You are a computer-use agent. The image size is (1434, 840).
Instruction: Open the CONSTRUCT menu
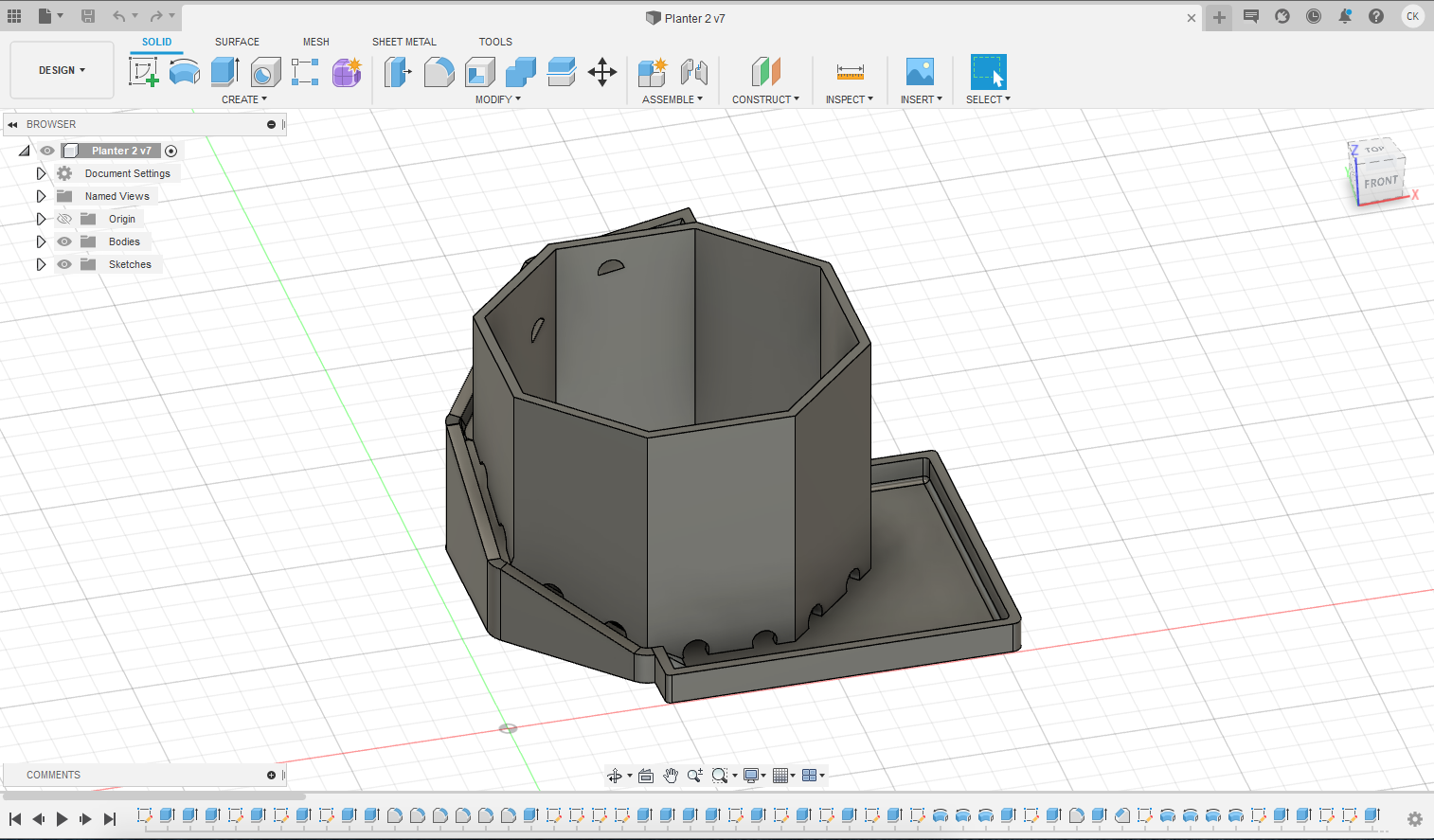pos(765,99)
